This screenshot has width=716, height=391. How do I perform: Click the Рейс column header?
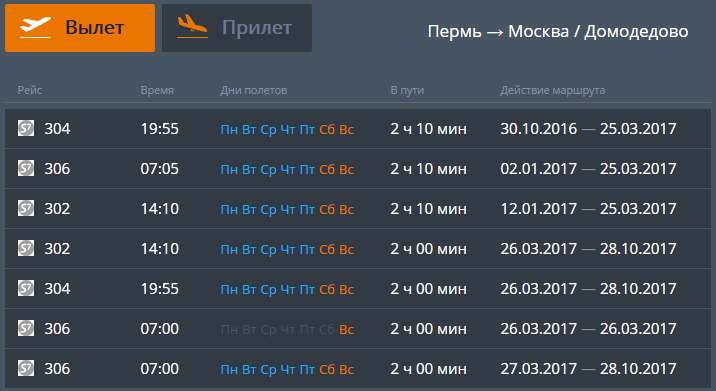tap(30, 90)
